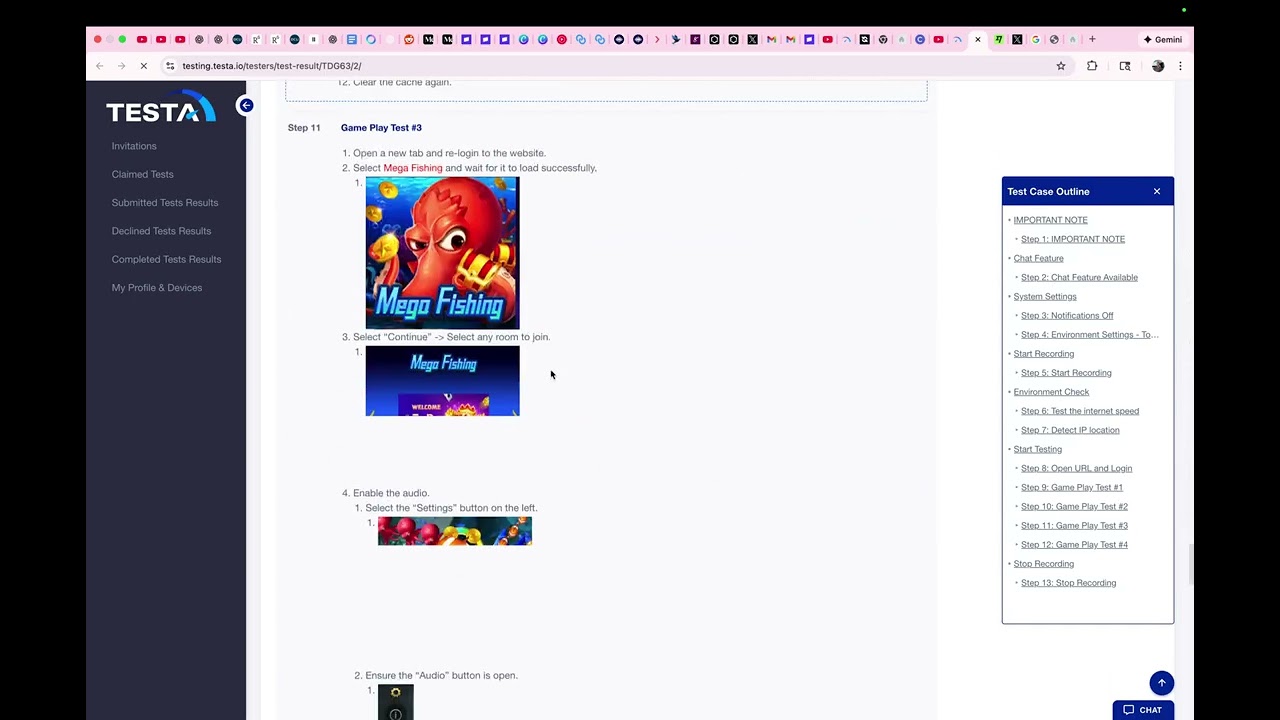Click the TESTA logo

[161, 108]
